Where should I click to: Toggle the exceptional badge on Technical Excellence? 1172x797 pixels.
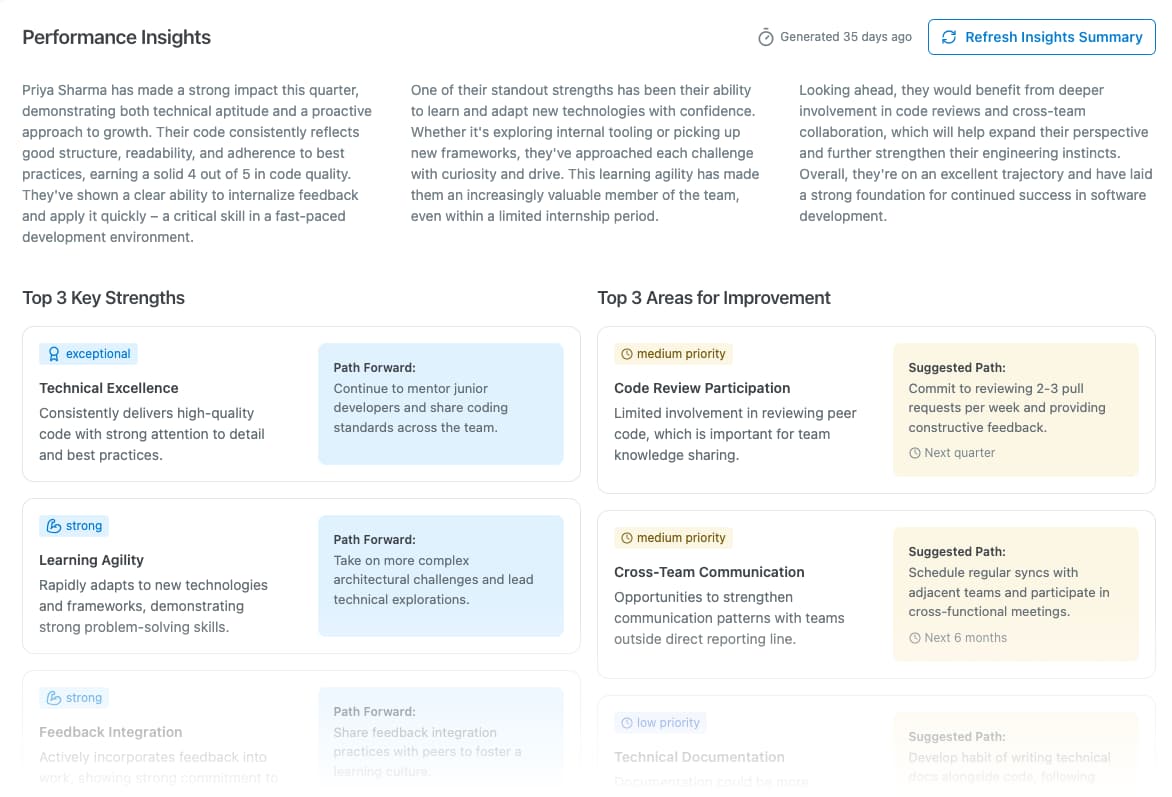(x=88, y=353)
